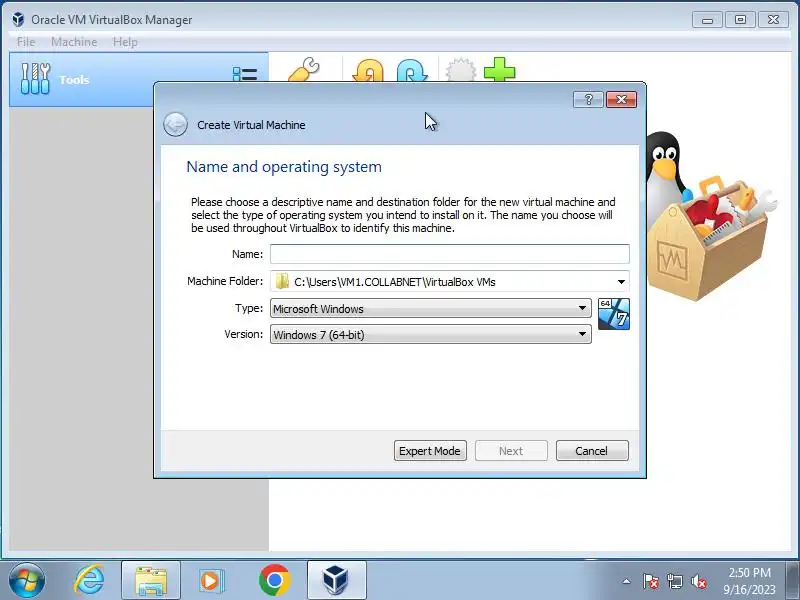This screenshot has width=800, height=600.
Task: Click the Add machine green plus icon
Action: tap(499, 69)
